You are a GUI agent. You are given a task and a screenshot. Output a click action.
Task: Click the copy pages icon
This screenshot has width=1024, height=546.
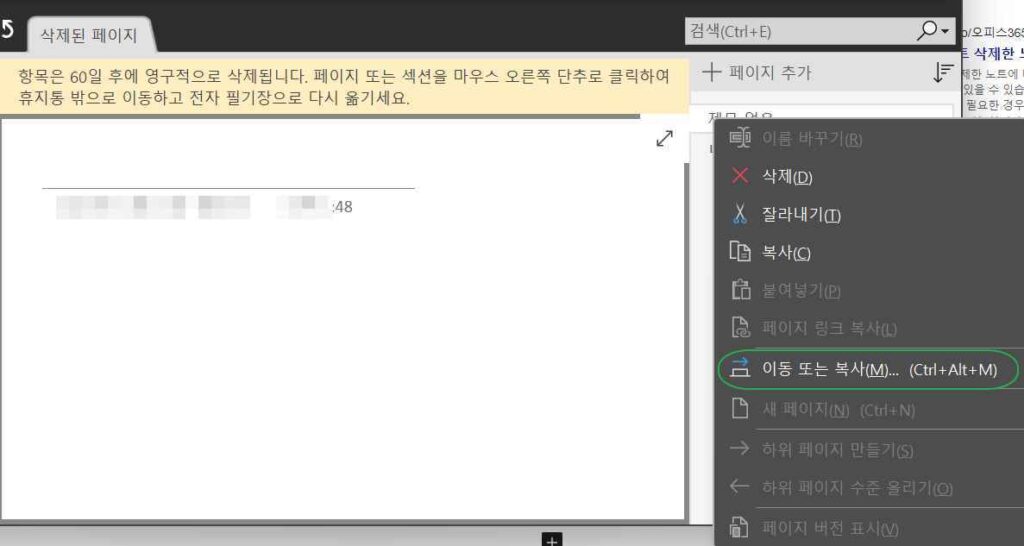(740, 251)
